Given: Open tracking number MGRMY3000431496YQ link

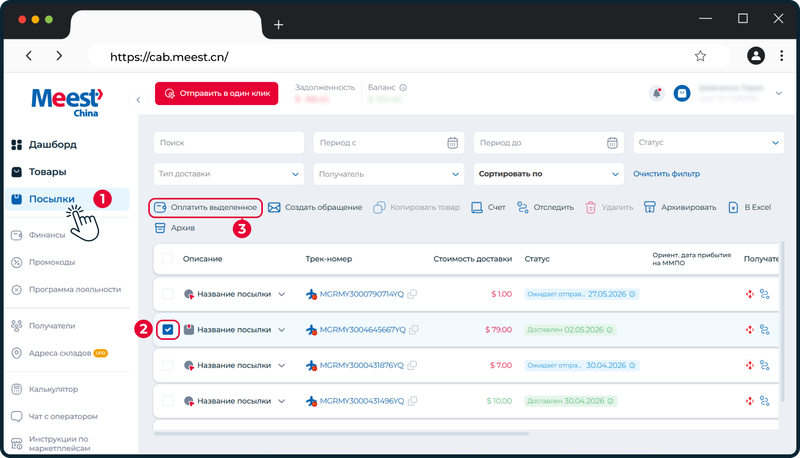Looking at the screenshot, I should pyautogui.click(x=361, y=401).
